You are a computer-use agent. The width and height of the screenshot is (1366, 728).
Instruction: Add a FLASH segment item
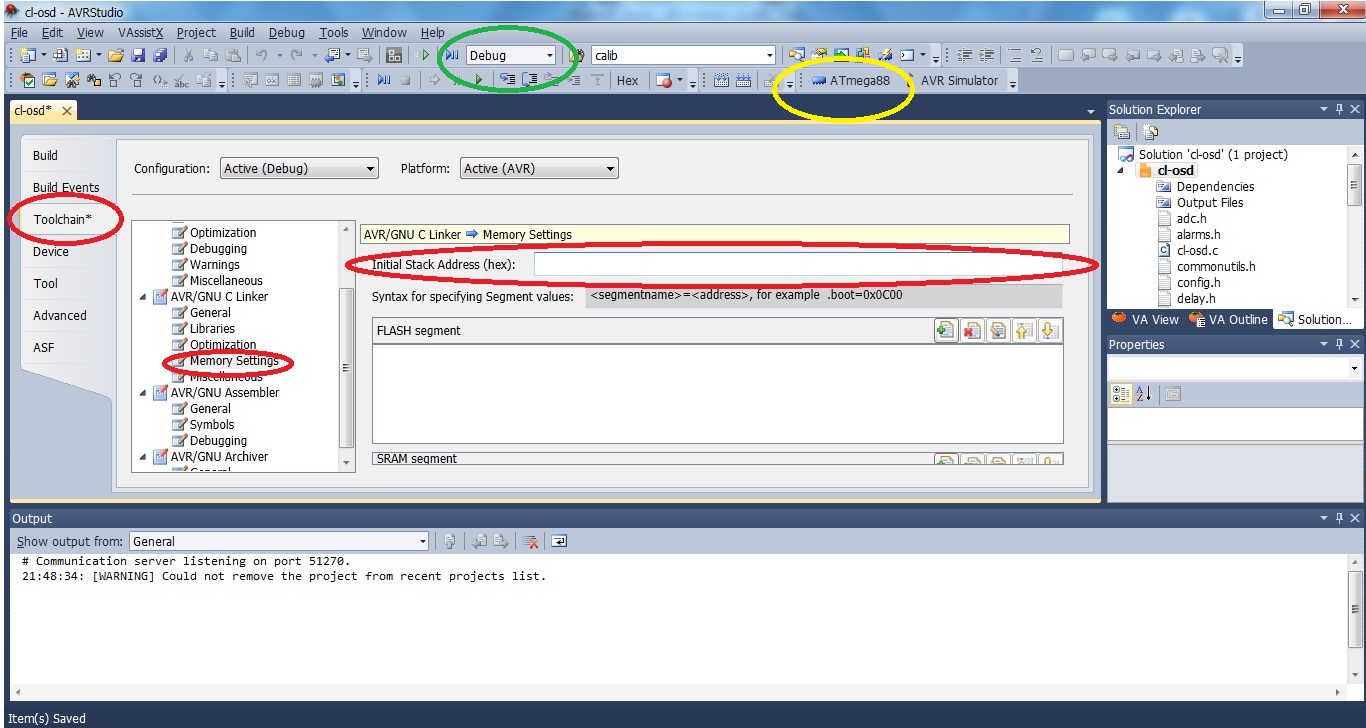[945, 330]
